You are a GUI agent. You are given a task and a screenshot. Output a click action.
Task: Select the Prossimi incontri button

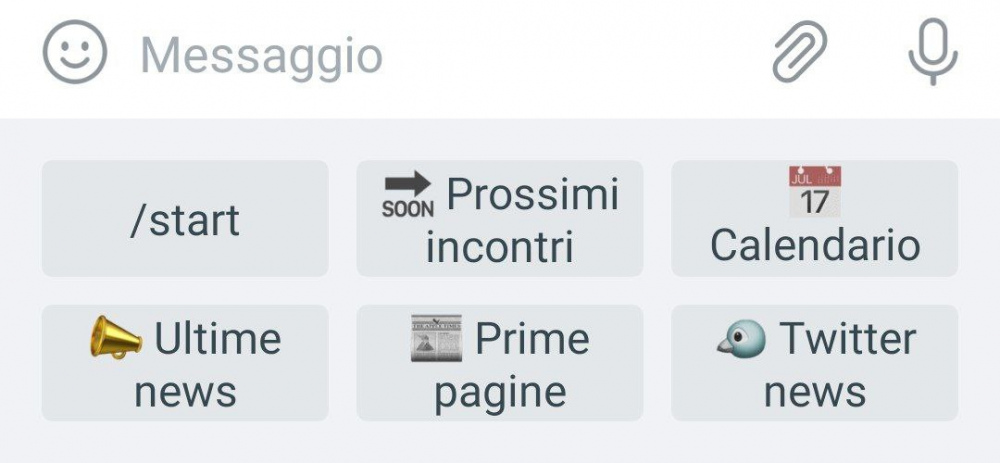click(x=500, y=218)
